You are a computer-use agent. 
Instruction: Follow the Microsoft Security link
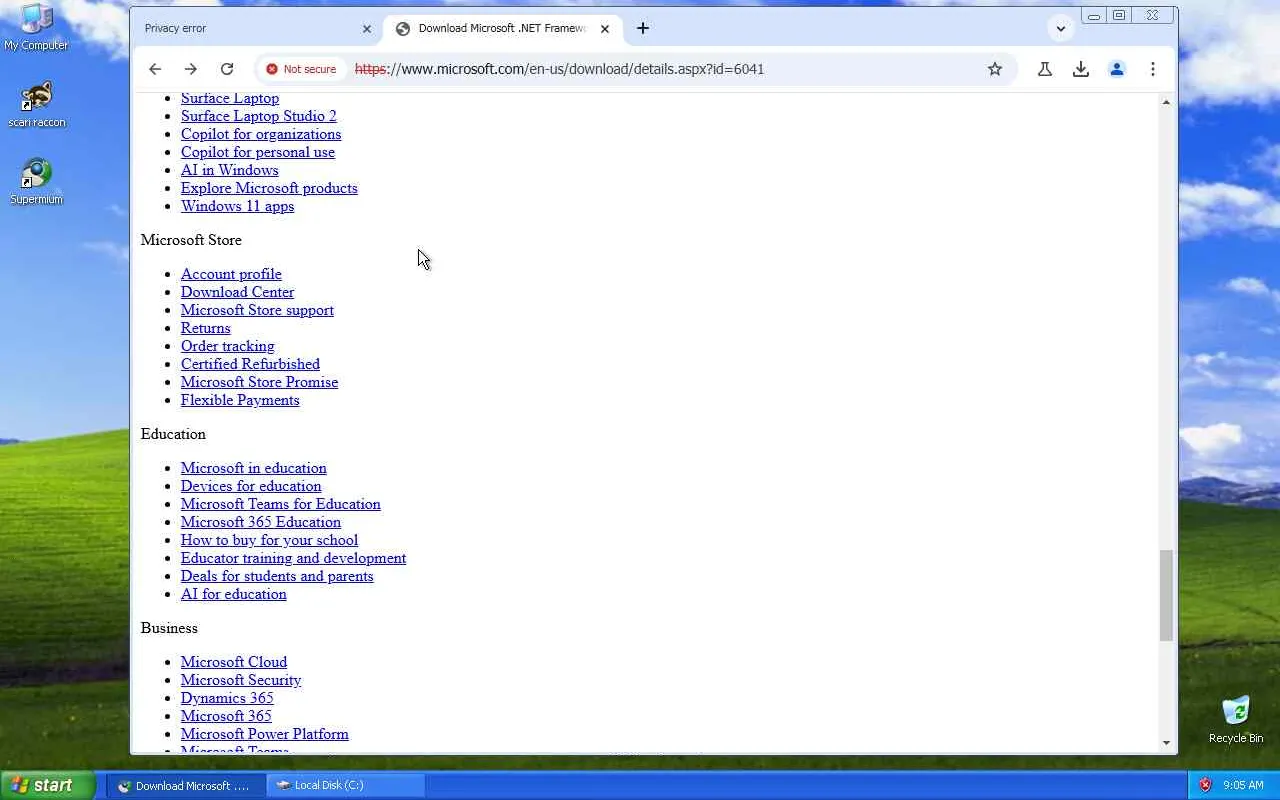[x=241, y=680]
